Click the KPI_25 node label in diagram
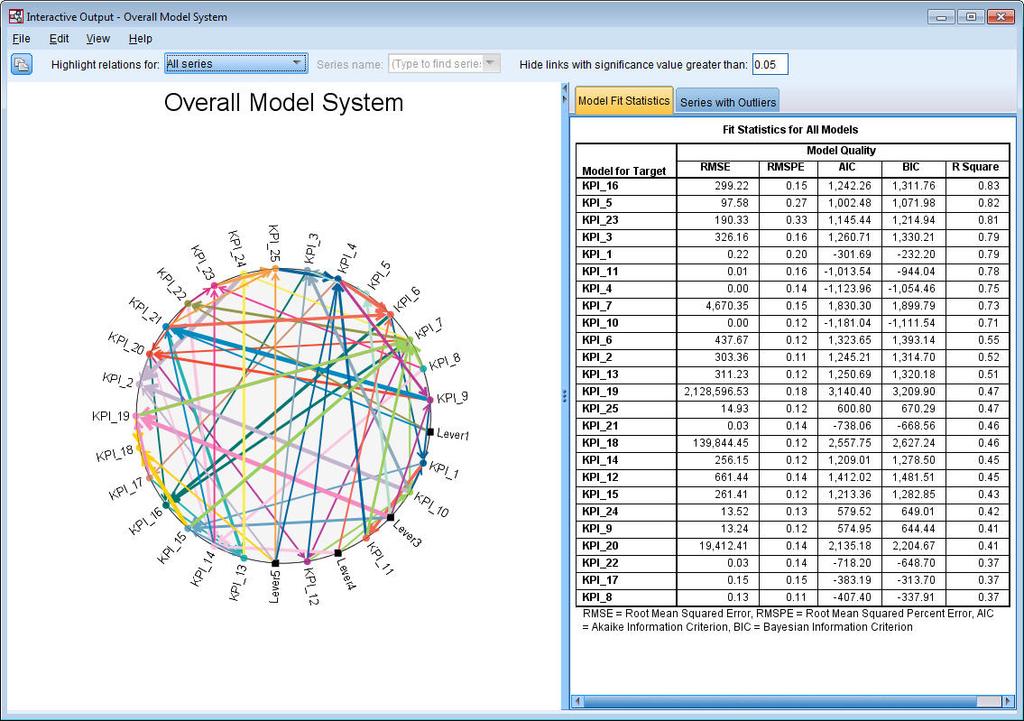This screenshot has width=1024, height=721. [274, 243]
